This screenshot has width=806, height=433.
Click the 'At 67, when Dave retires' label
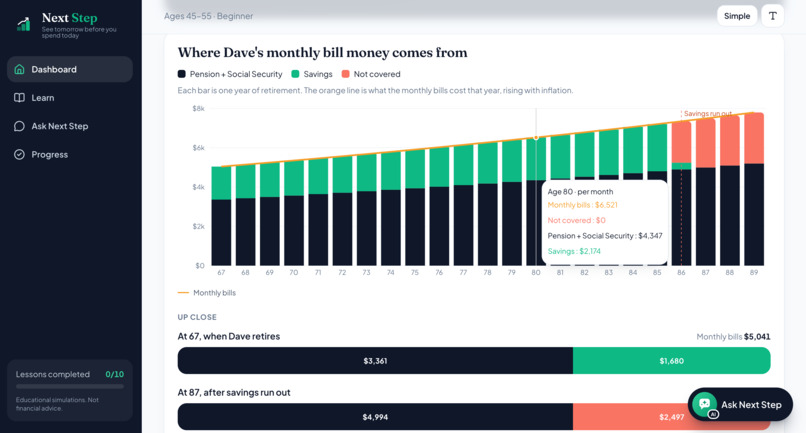point(229,336)
